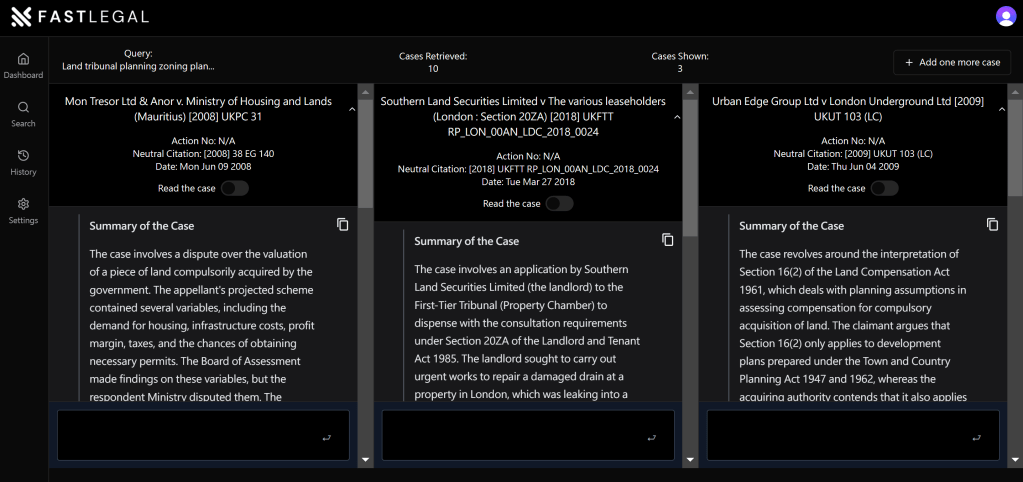This screenshot has height=482, width=1023.
Task: Go to Dashboard in the sidebar
Action: pos(23,65)
